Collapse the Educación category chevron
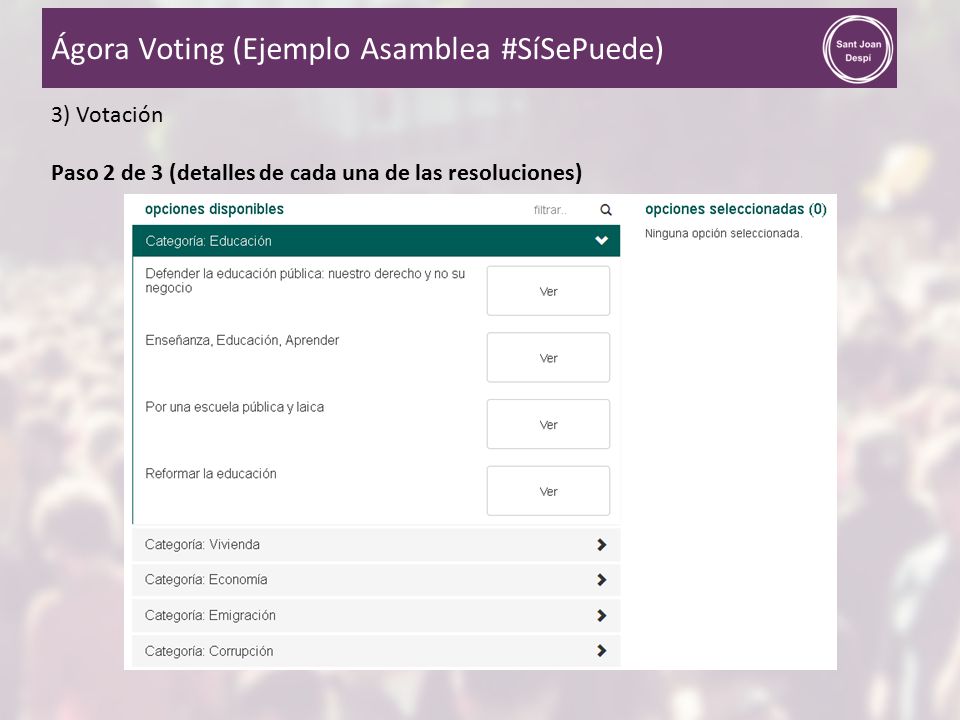 click(x=601, y=241)
